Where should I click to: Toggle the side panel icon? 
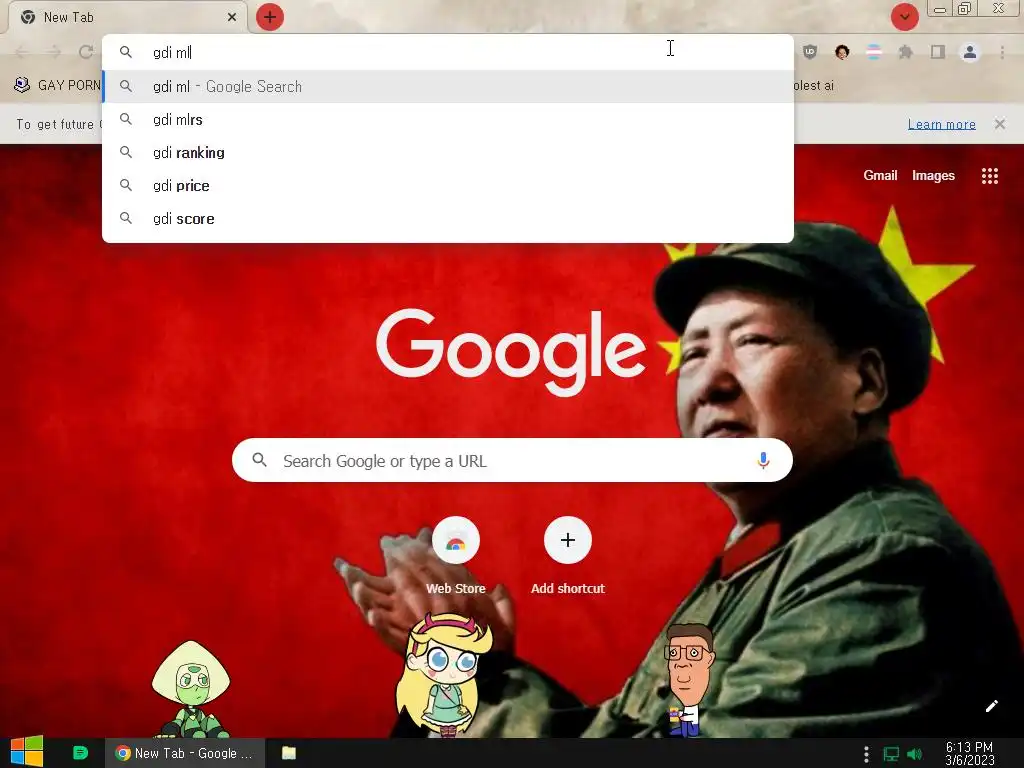(938, 52)
